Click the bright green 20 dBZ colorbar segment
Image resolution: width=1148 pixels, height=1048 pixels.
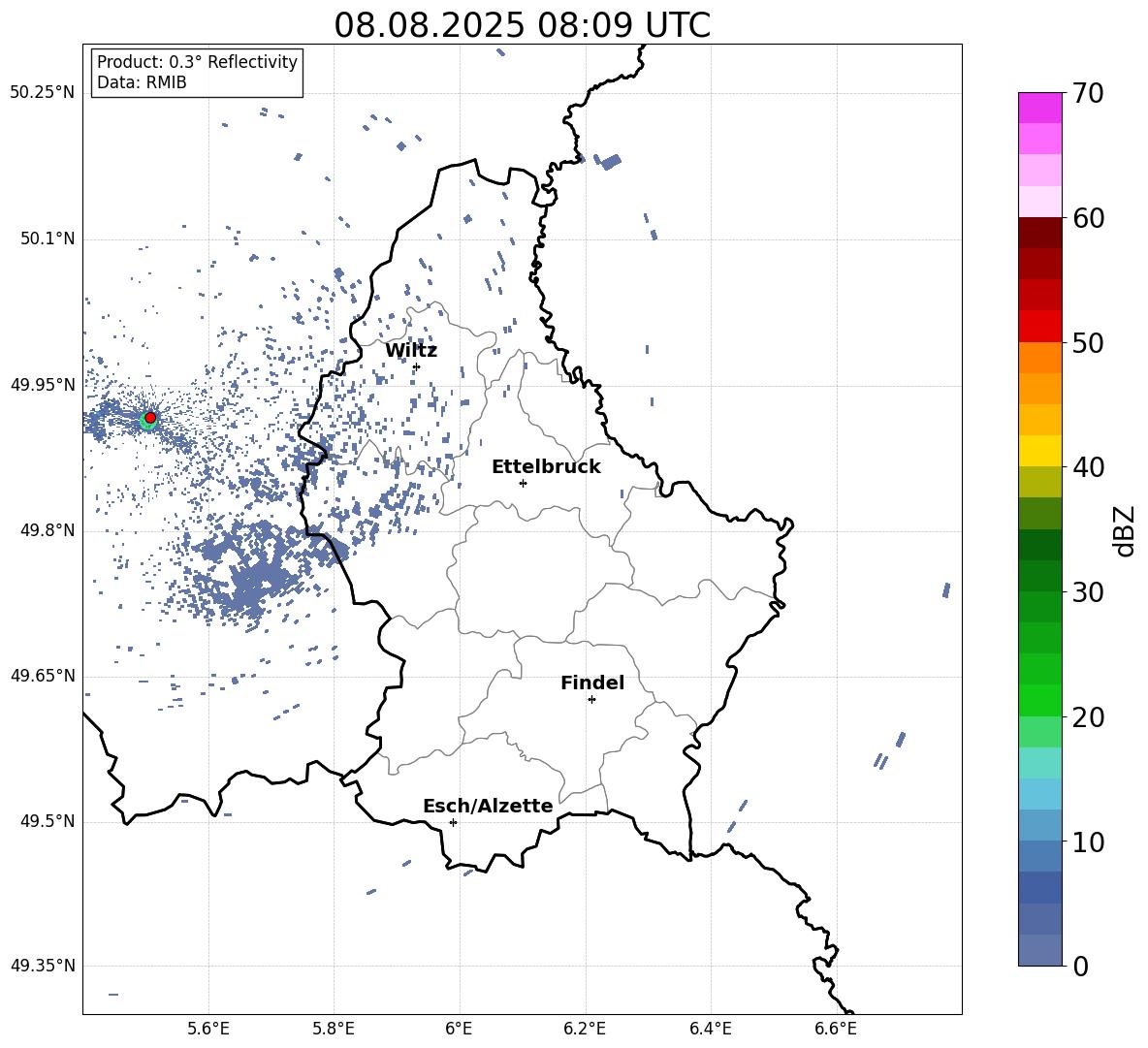tap(1039, 700)
